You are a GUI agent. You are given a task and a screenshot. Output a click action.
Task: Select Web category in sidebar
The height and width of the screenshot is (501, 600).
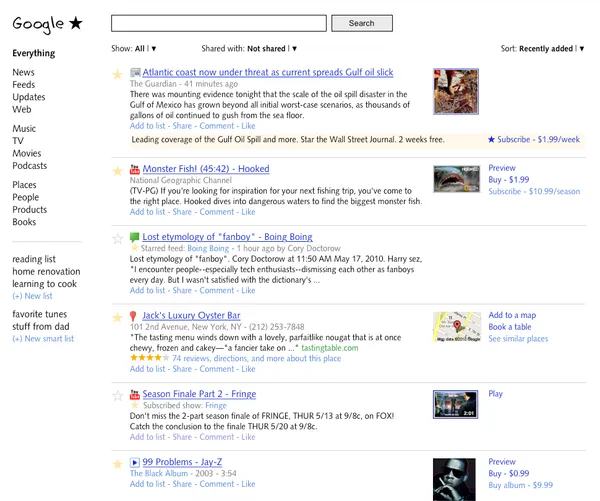tap(22, 109)
